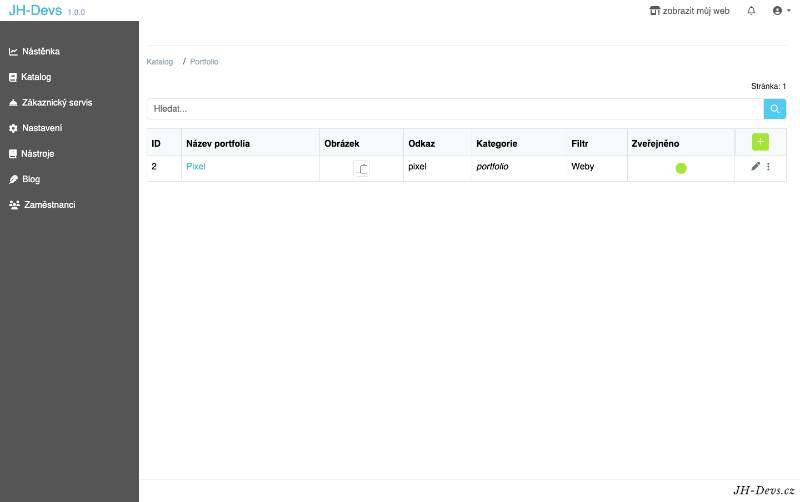The width and height of the screenshot is (800, 502).
Task: Type in the Hledat search field
Action: point(455,109)
